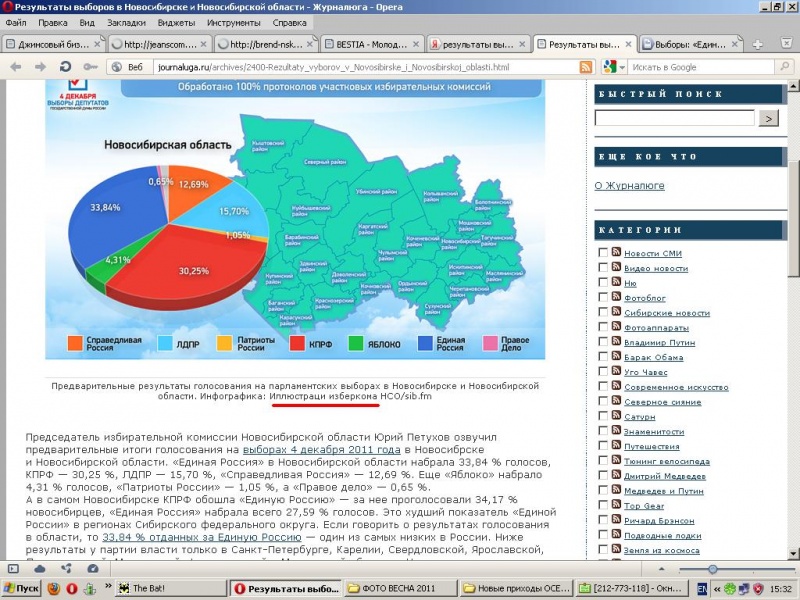
Task: Click the RSS feed icon in address bar
Action: point(585,67)
